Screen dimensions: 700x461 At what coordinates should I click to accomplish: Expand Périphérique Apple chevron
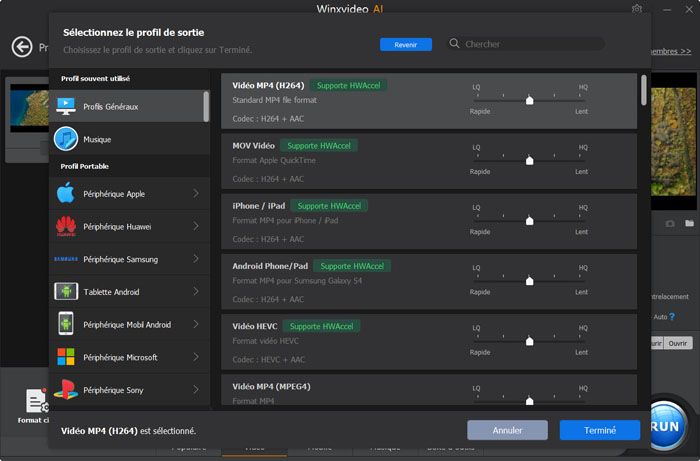tap(196, 193)
